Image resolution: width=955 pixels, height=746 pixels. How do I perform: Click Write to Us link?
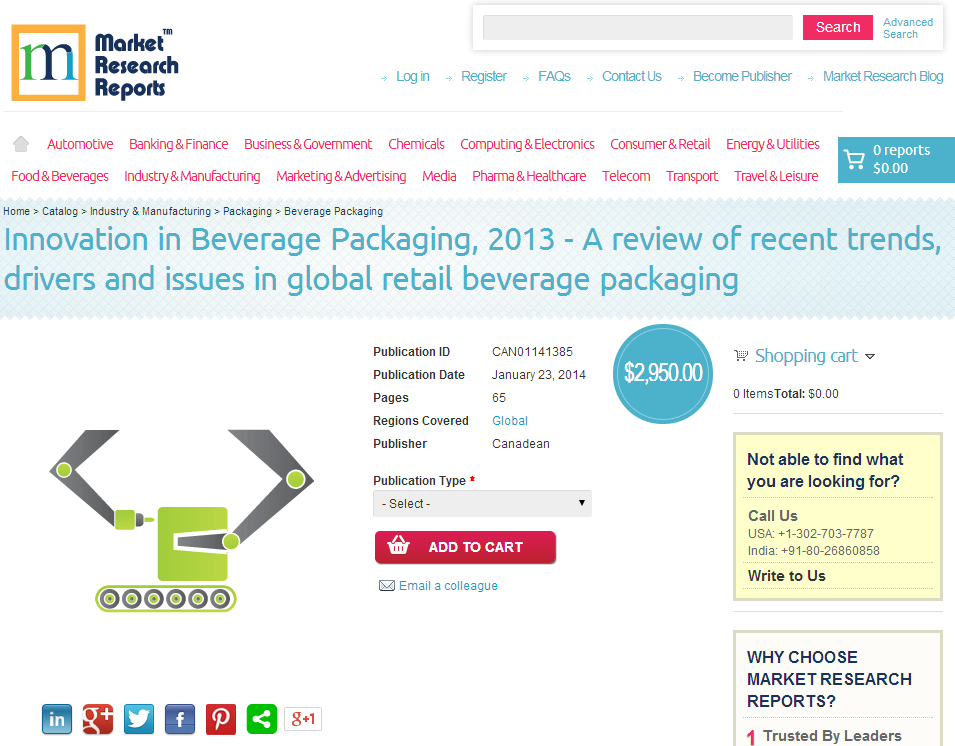786,576
